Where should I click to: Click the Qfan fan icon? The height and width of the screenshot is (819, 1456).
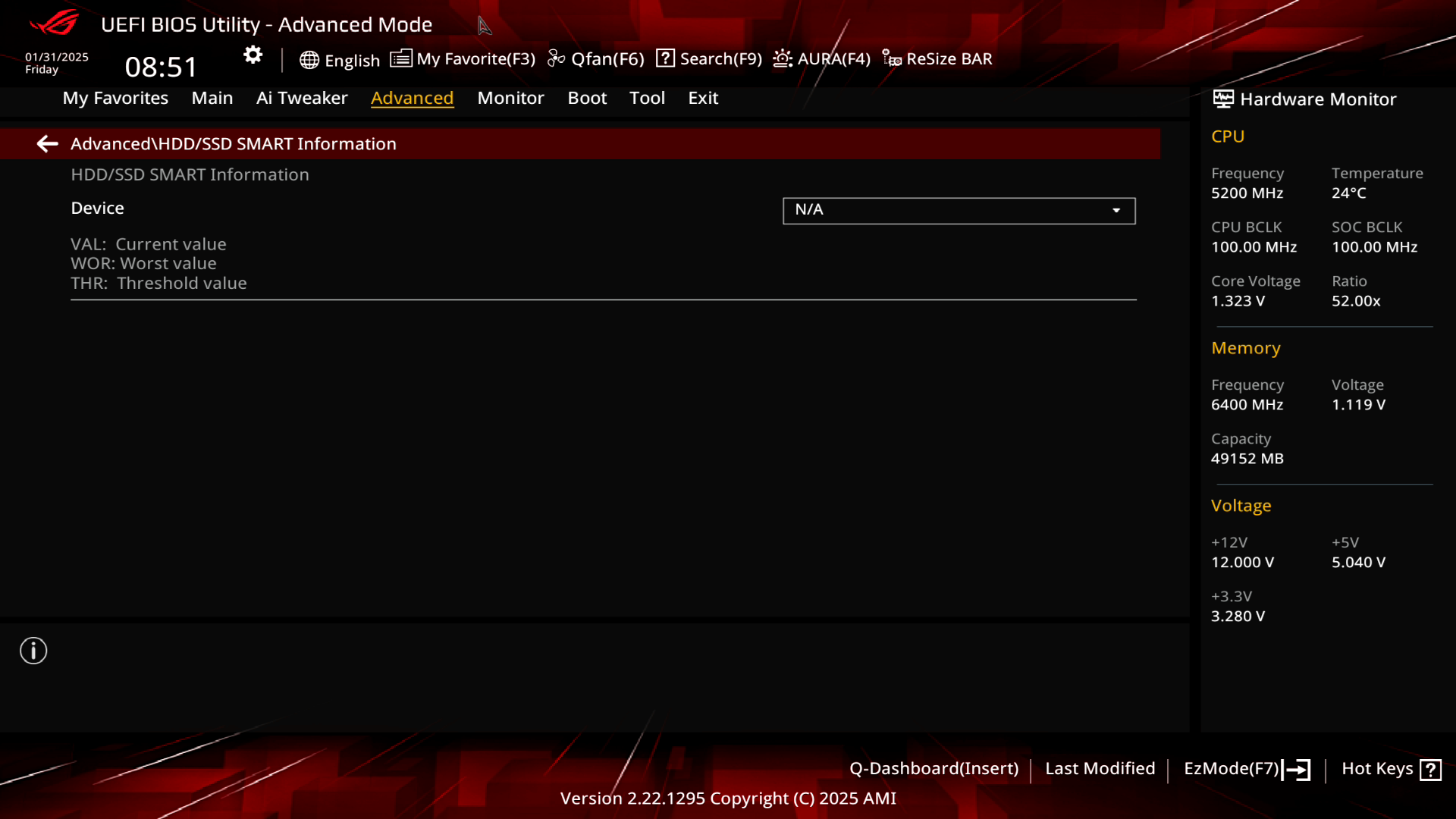coord(556,58)
